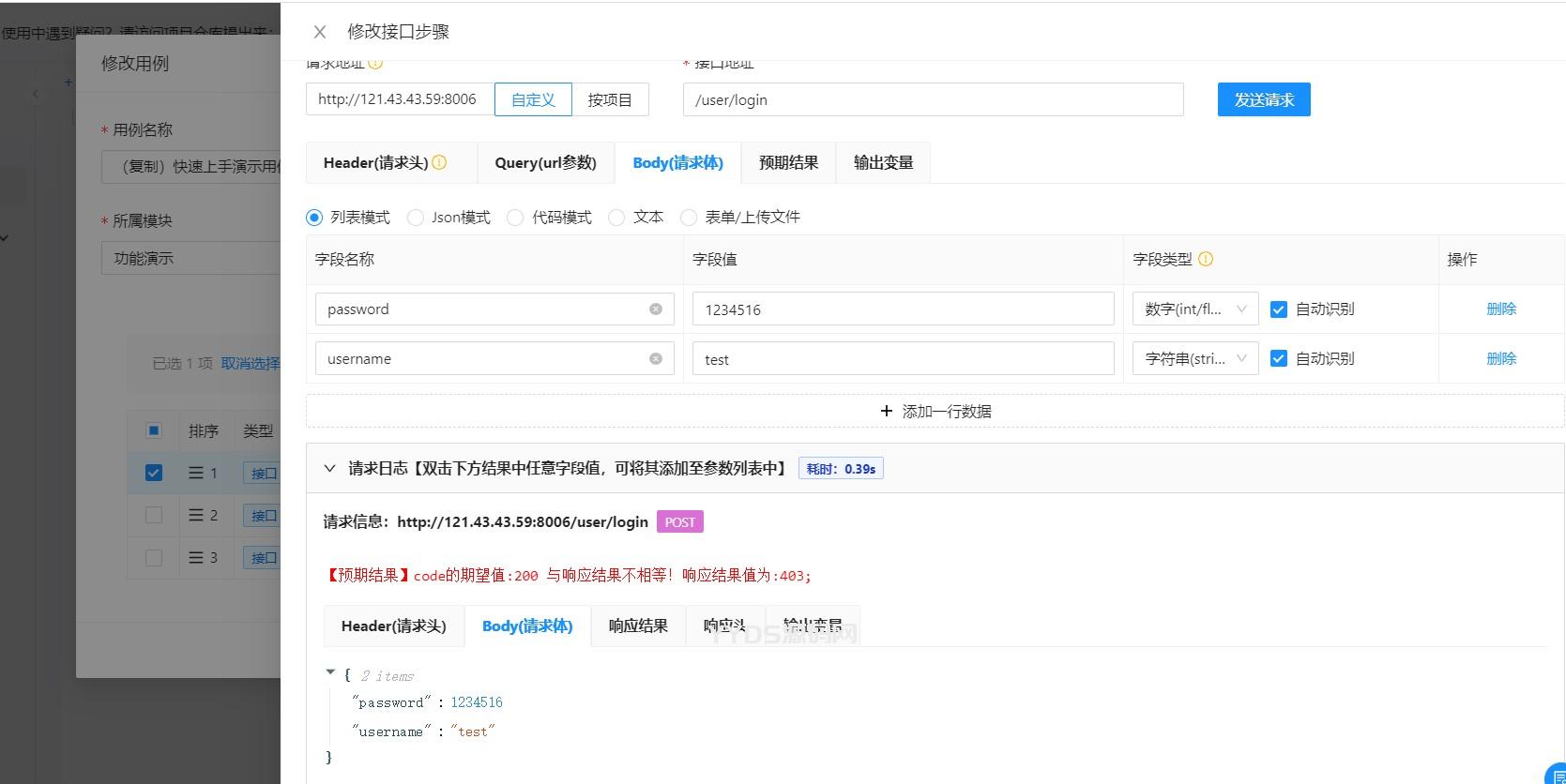Choose the 表单/上传文件 radio option
The image size is (1566, 784).
[x=689, y=218]
